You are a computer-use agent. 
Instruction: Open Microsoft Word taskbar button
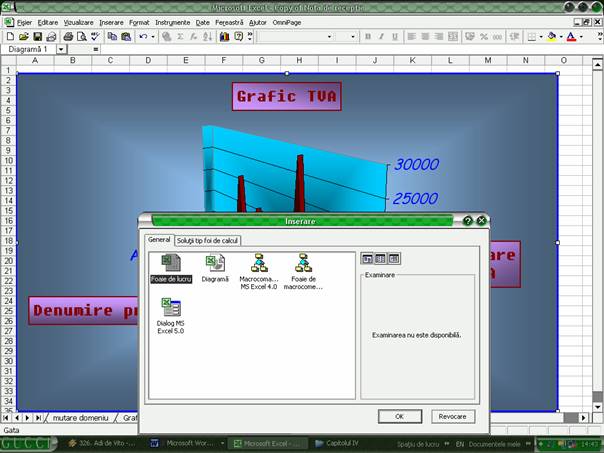point(186,443)
